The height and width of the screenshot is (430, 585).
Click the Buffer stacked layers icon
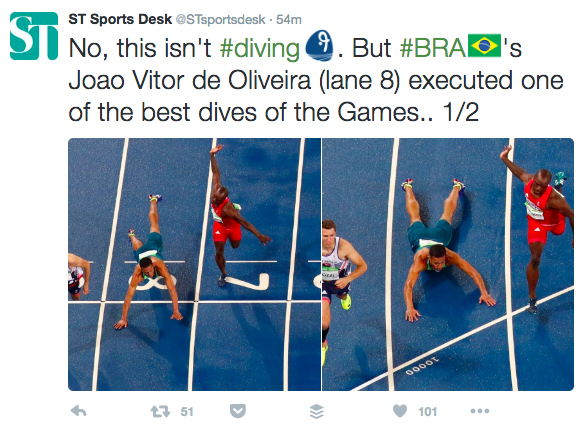tap(316, 411)
